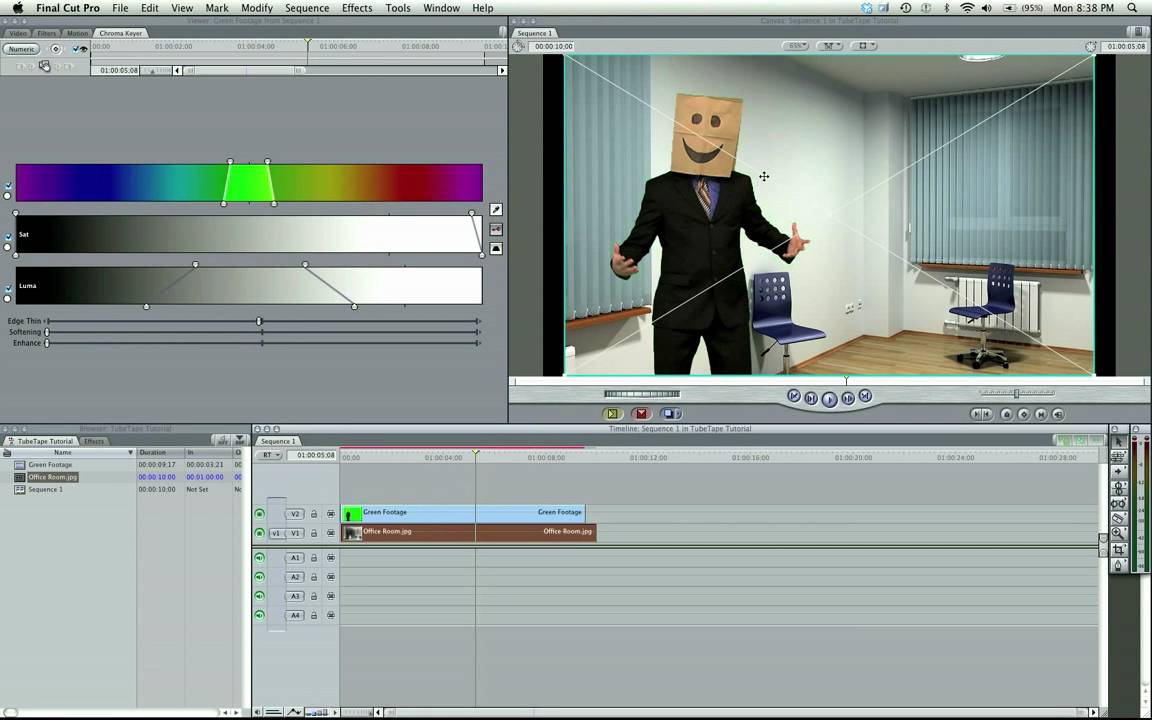This screenshot has height=720, width=1152.
Task: Toggle lock on track V2
Action: (x=314, y=514)
